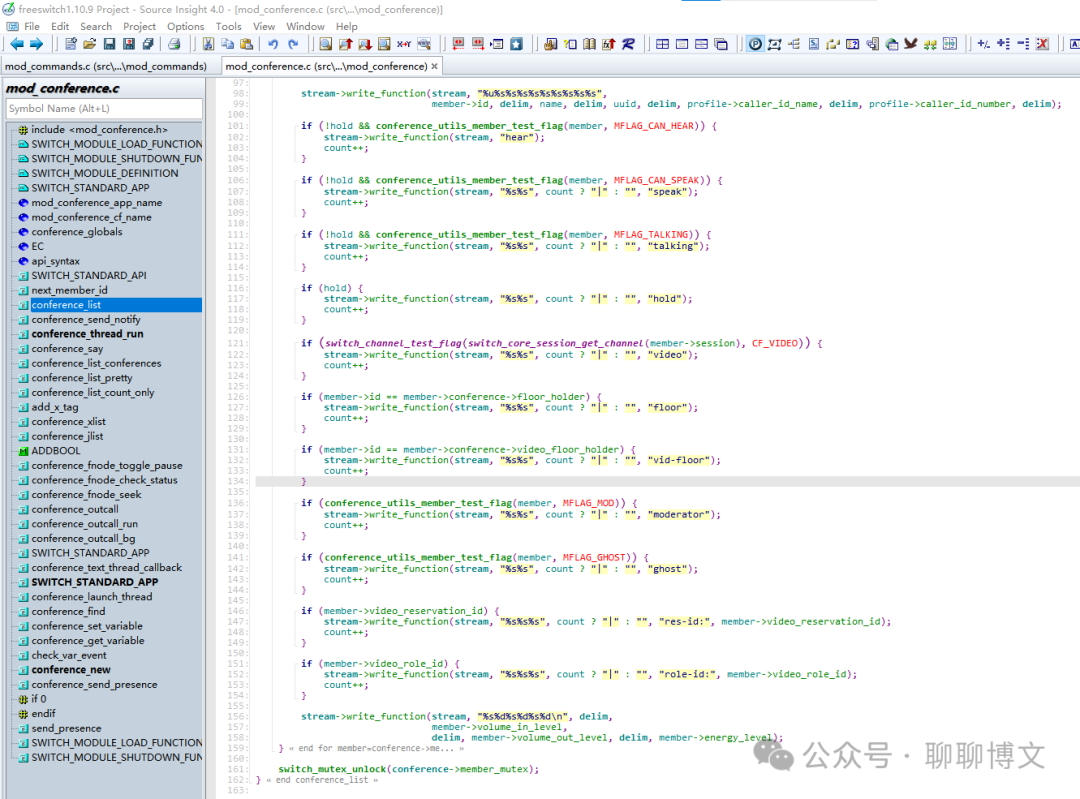Click the Back navigation arrow
The height and width of the screenshot is (799, 1080).
click(x=18, y=43)
